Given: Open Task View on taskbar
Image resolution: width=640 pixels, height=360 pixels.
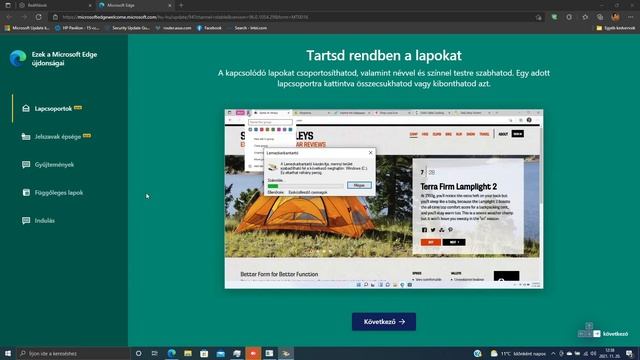Looking at the screenshot, I should (x=155, y=353).
